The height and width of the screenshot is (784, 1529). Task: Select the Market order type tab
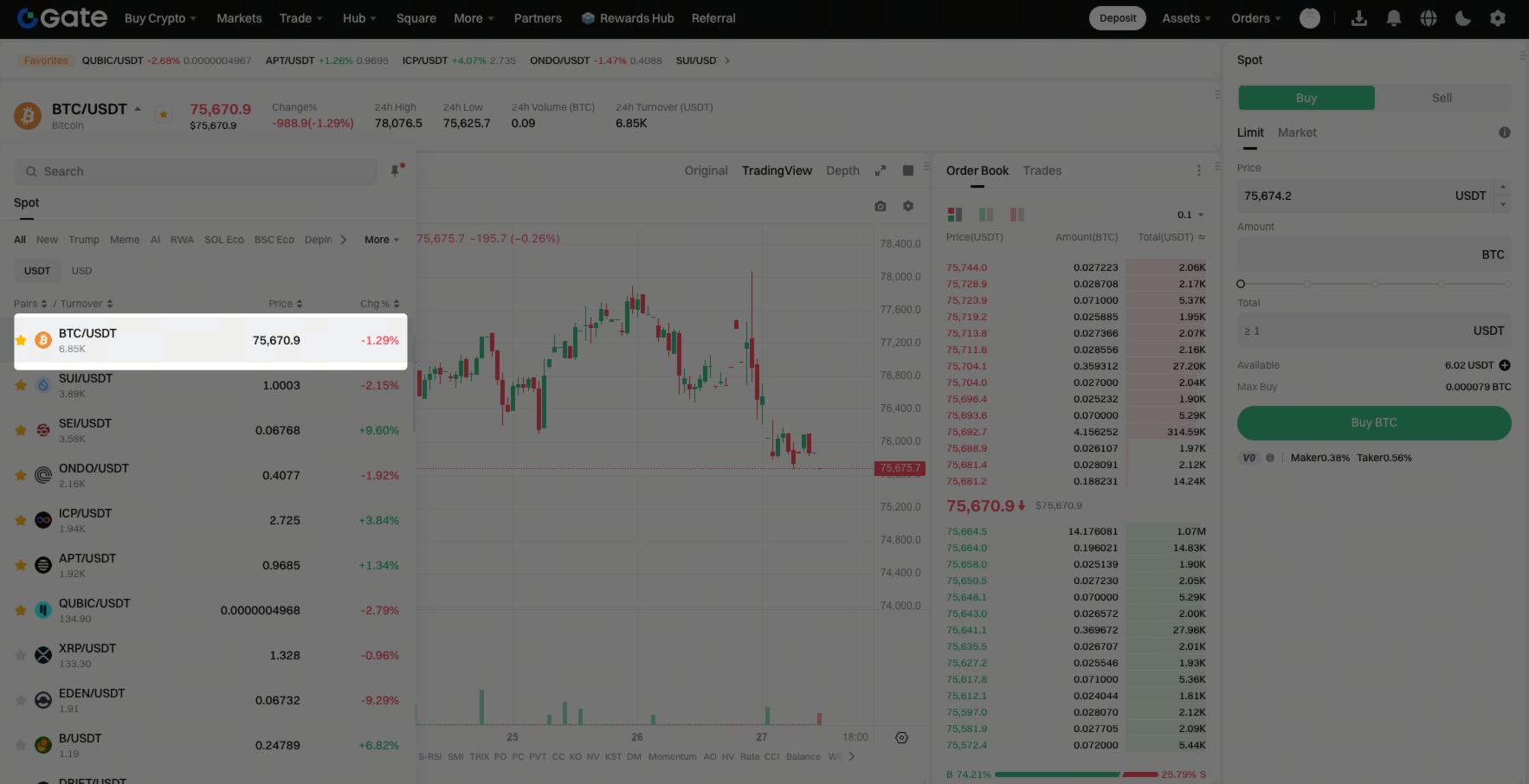click(x=1297, y=132)
